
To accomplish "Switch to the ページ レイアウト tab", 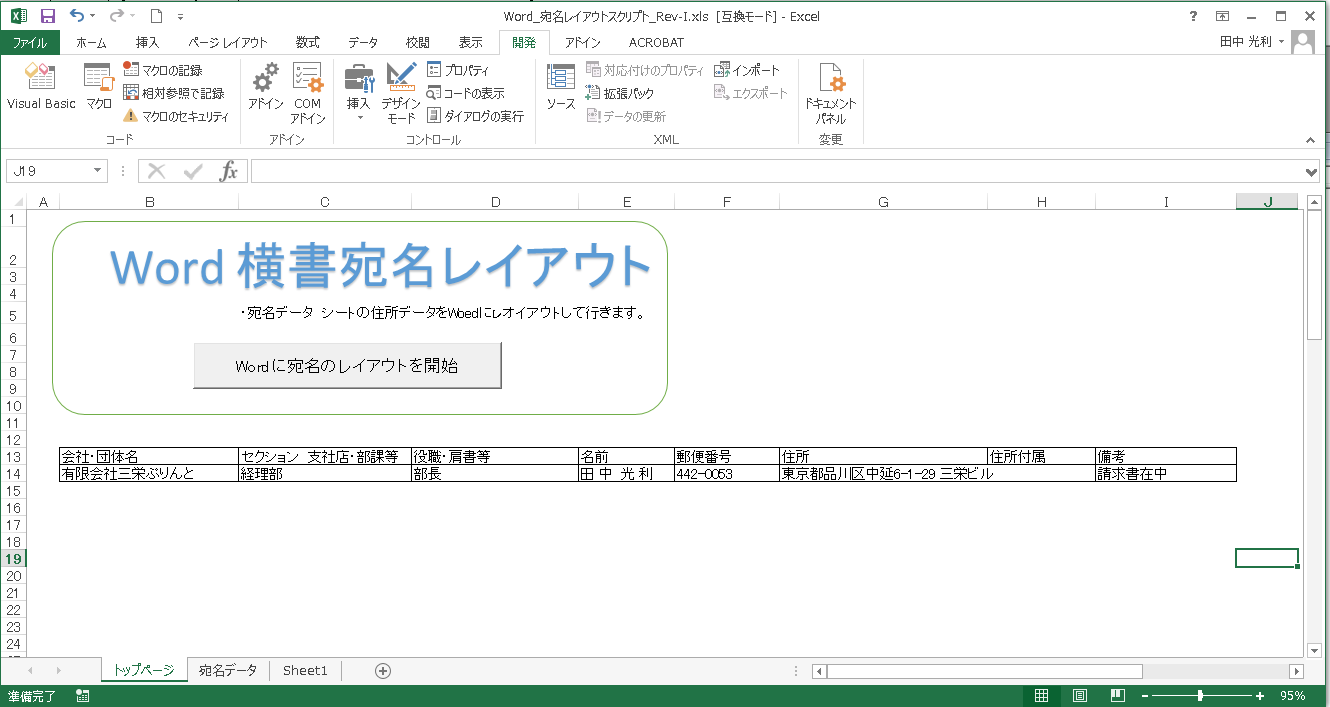I will (x=228, y=43).
